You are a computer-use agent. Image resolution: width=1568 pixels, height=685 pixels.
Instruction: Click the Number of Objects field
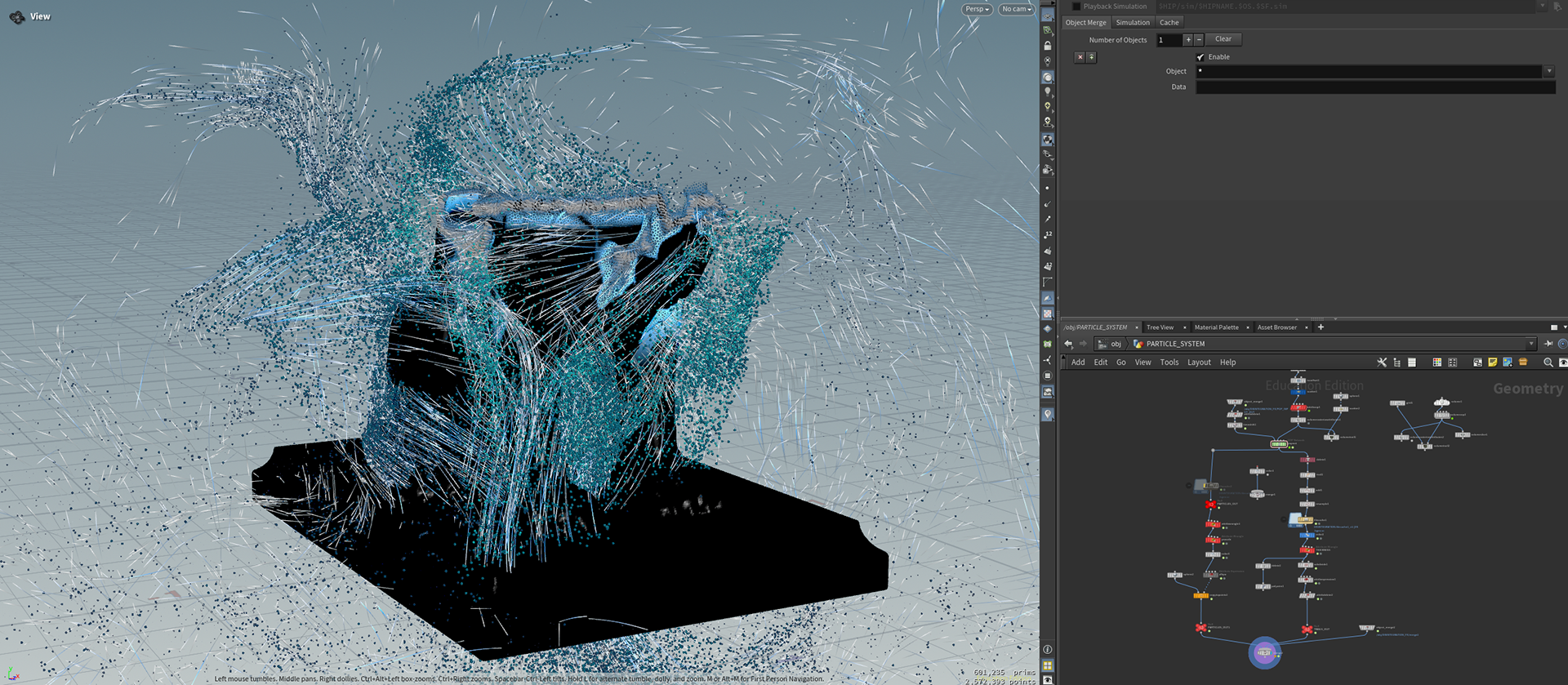(1169, 40)
